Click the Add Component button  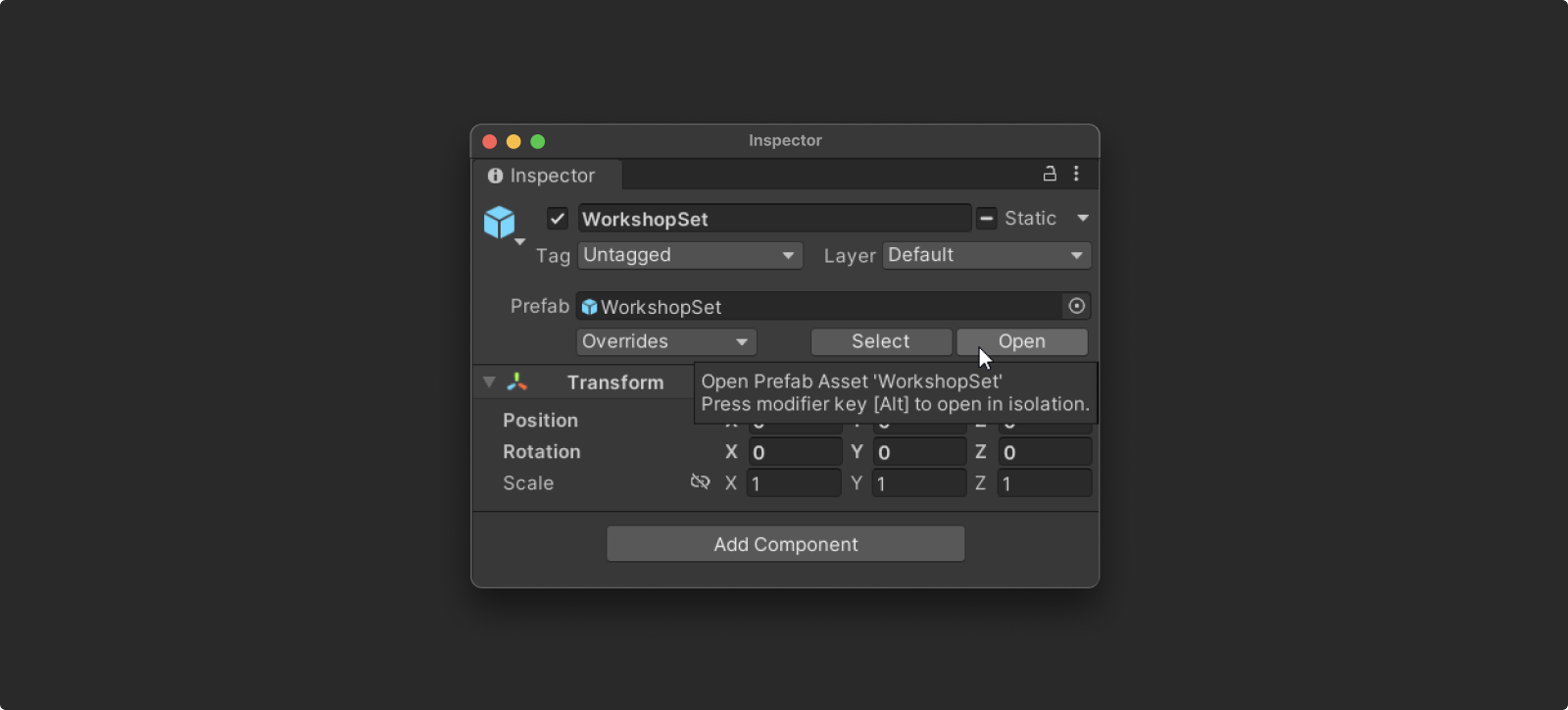click(784, 543)
